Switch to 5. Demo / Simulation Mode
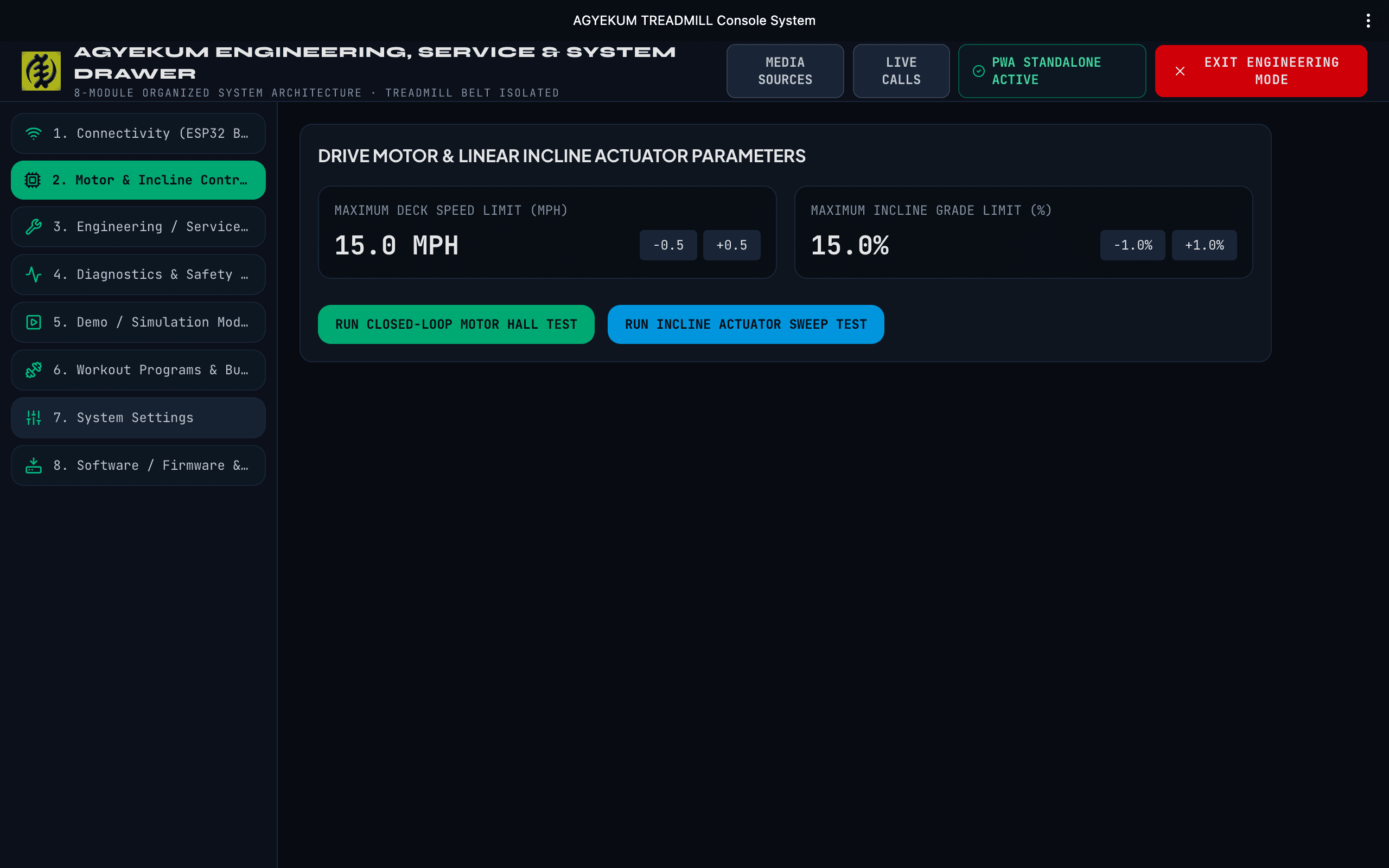 [138, 322]
